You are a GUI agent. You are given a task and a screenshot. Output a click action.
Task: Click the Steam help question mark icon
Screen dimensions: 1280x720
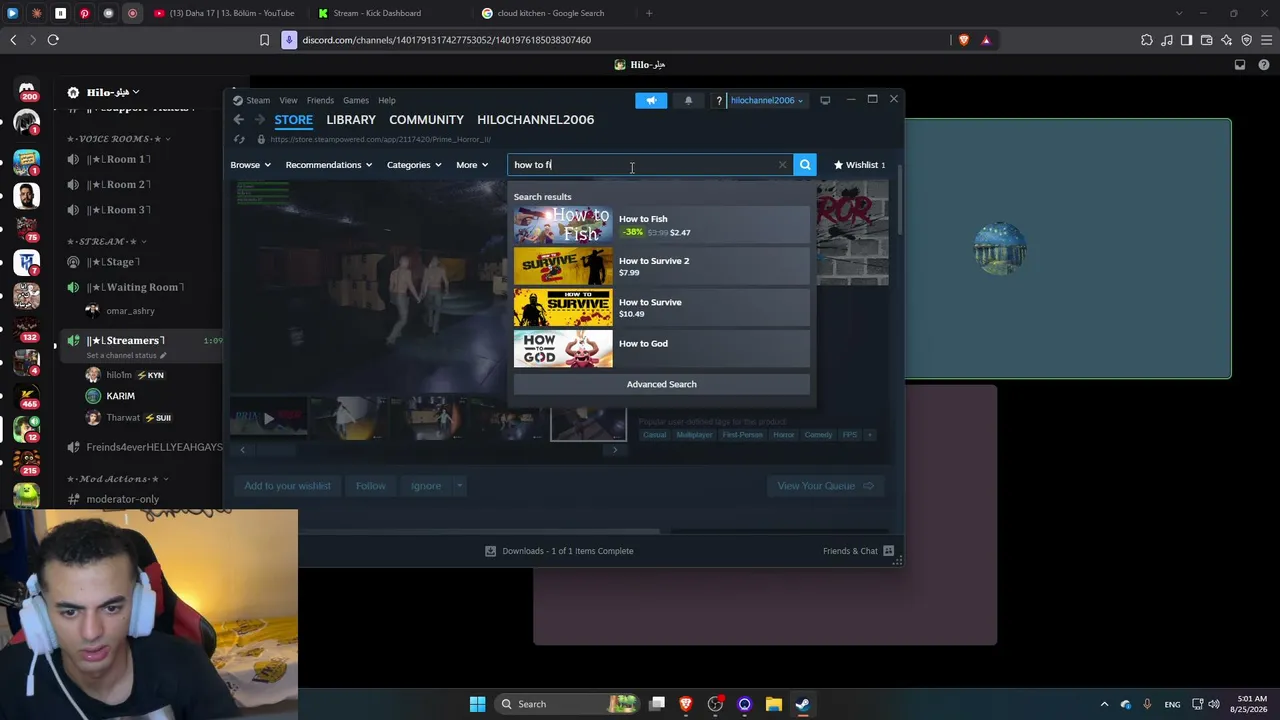point(719,100)
